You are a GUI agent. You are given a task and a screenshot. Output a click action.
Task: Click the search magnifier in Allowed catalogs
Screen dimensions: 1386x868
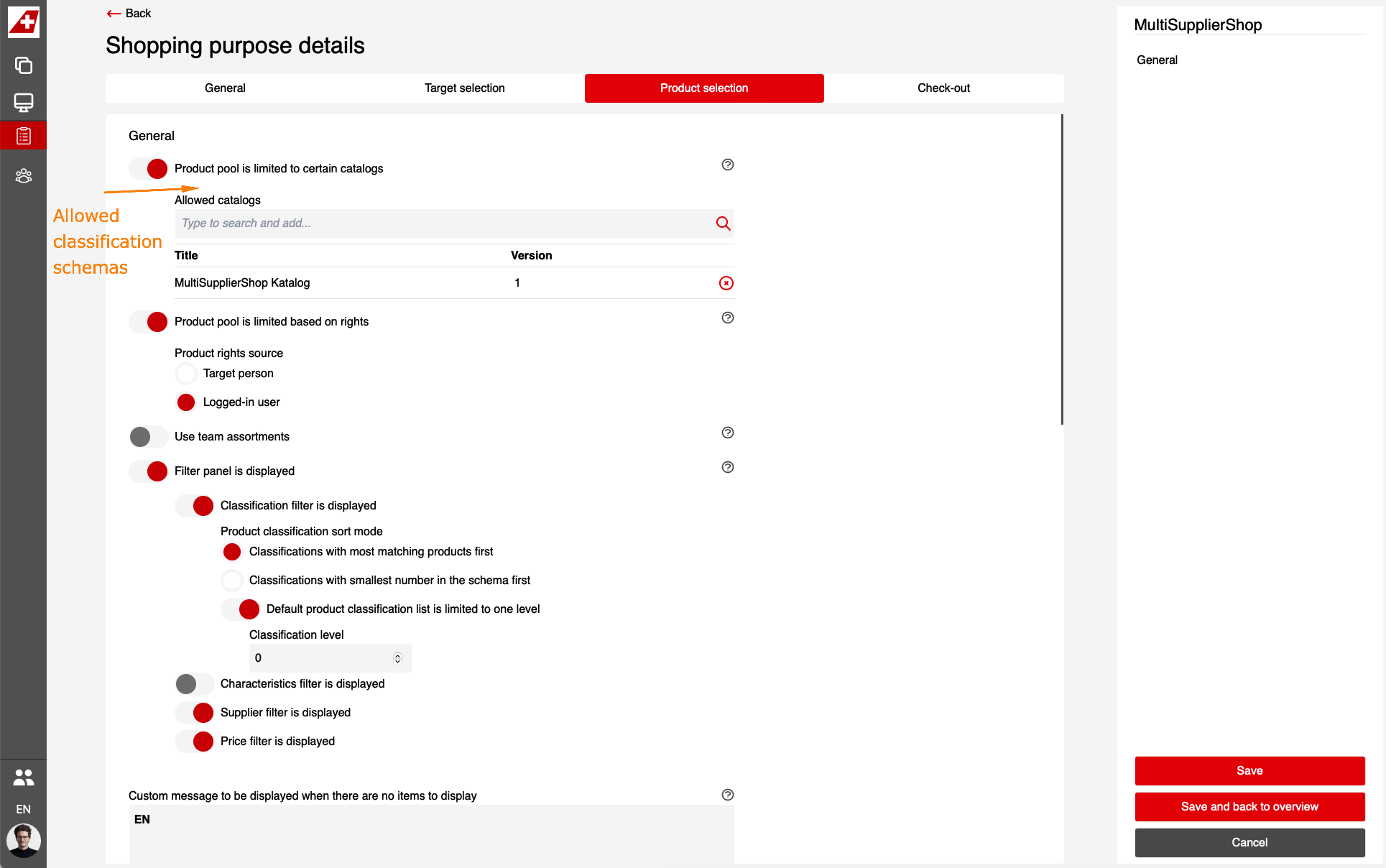(723, 223)
